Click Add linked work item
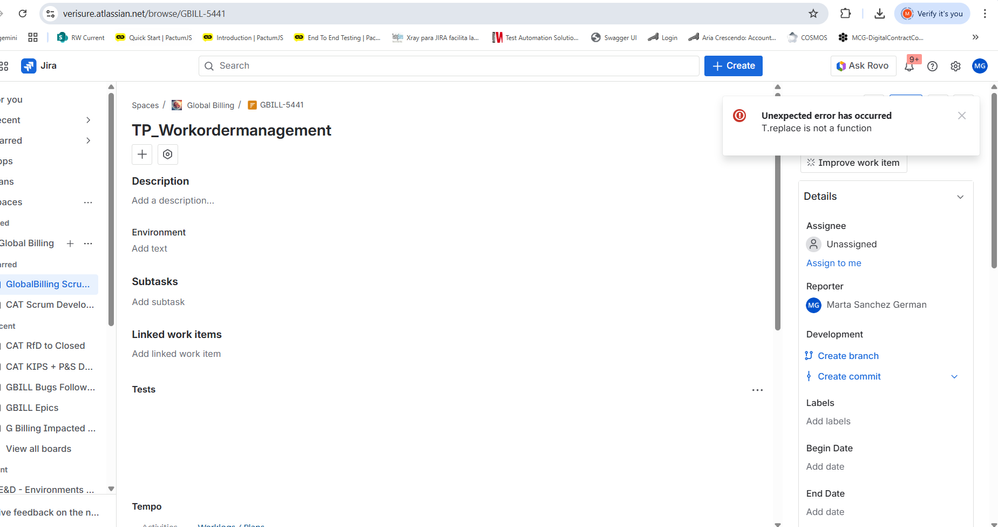This screenshot has width=998, height=527. pos(176,354)
